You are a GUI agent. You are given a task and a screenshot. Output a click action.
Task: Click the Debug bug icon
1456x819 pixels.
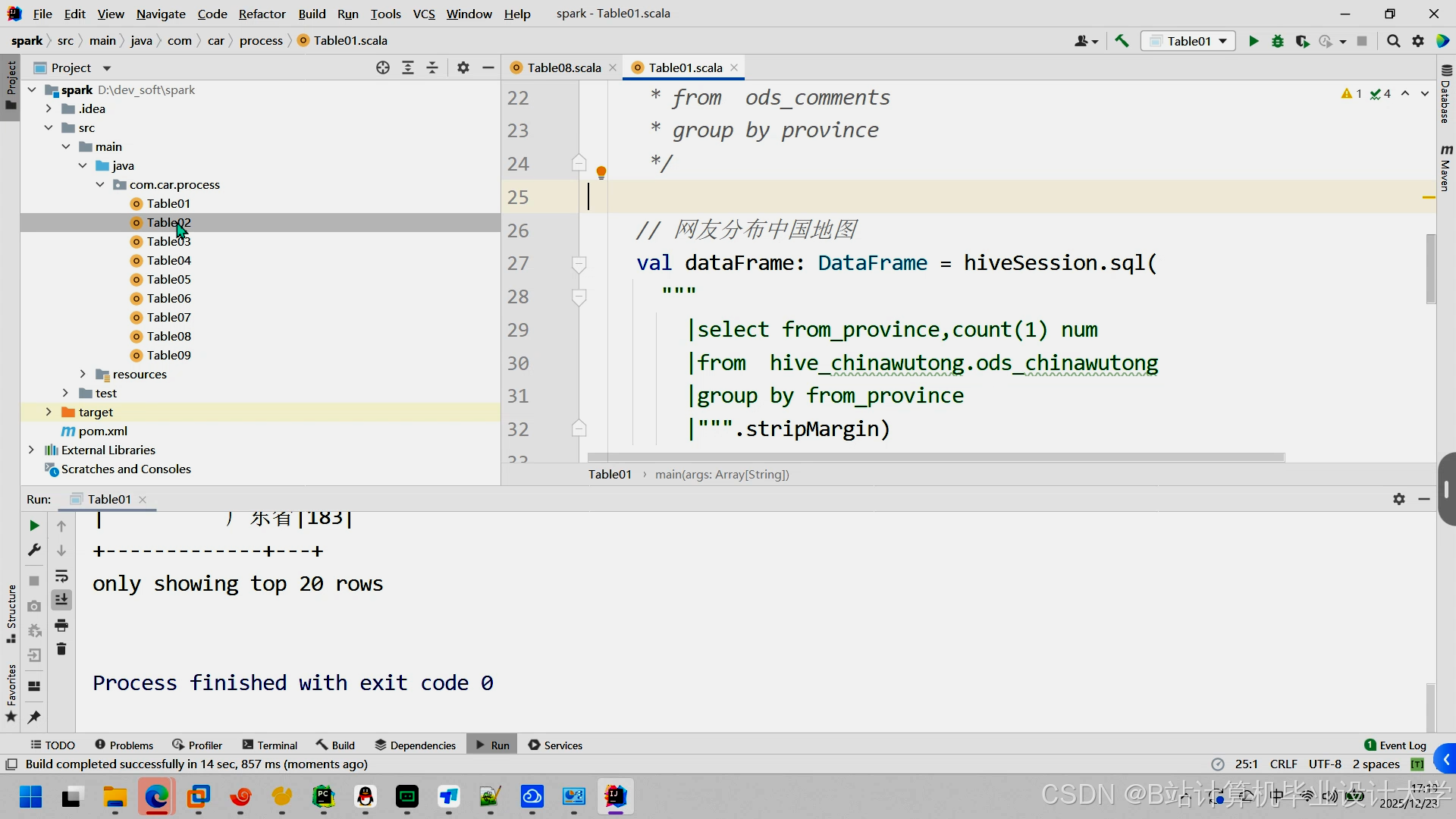coord(1278,41)
